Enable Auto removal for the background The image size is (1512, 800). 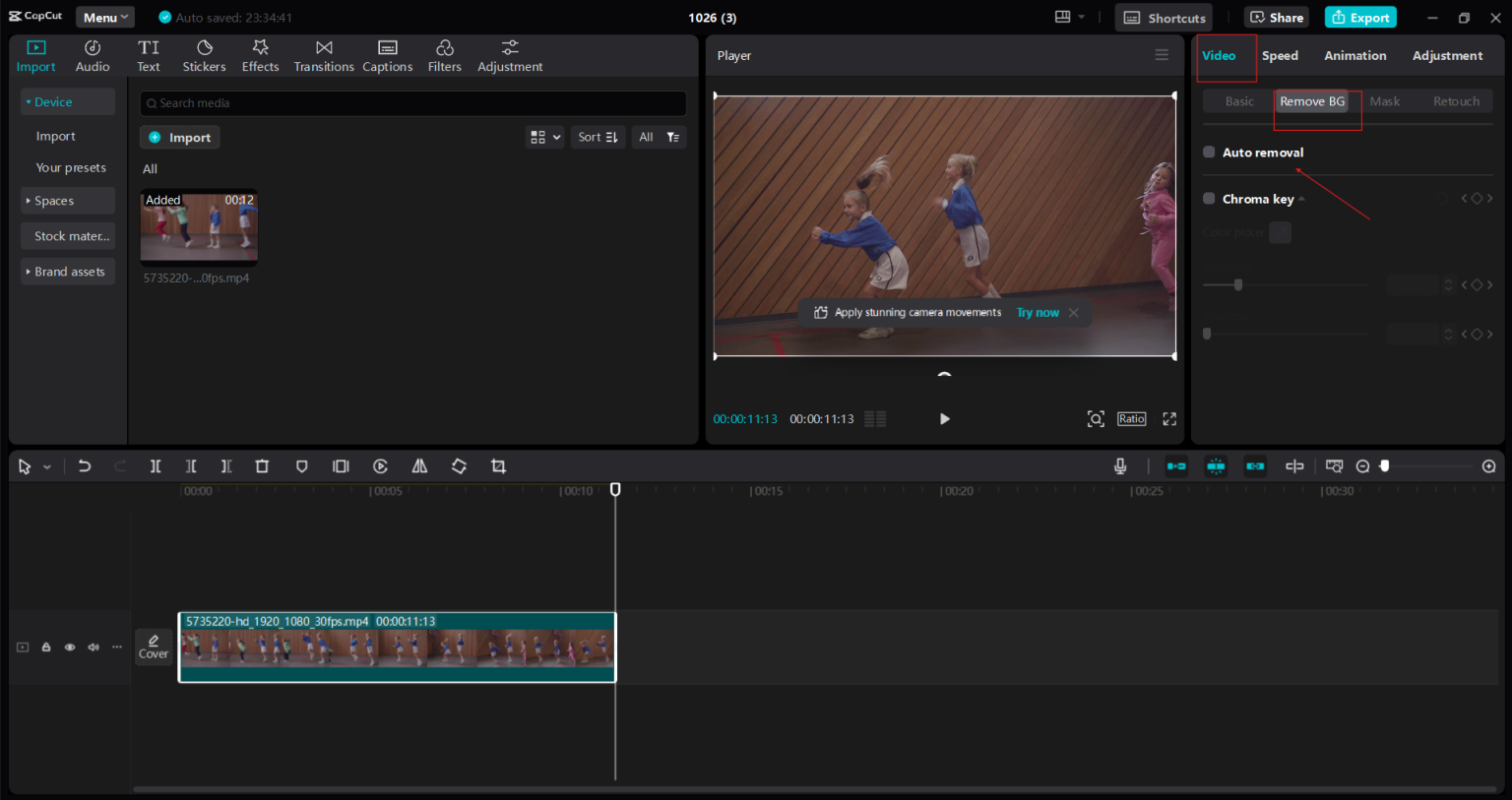coord(1209,152)
